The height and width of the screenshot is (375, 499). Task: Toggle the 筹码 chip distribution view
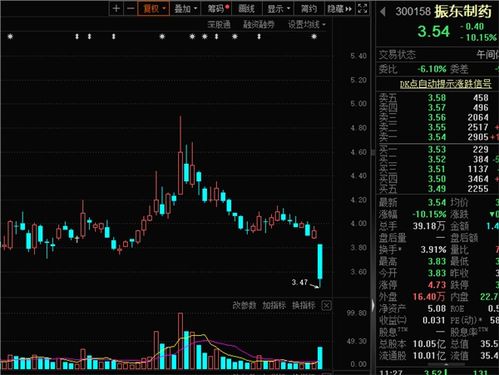click(x=218, y=9)
